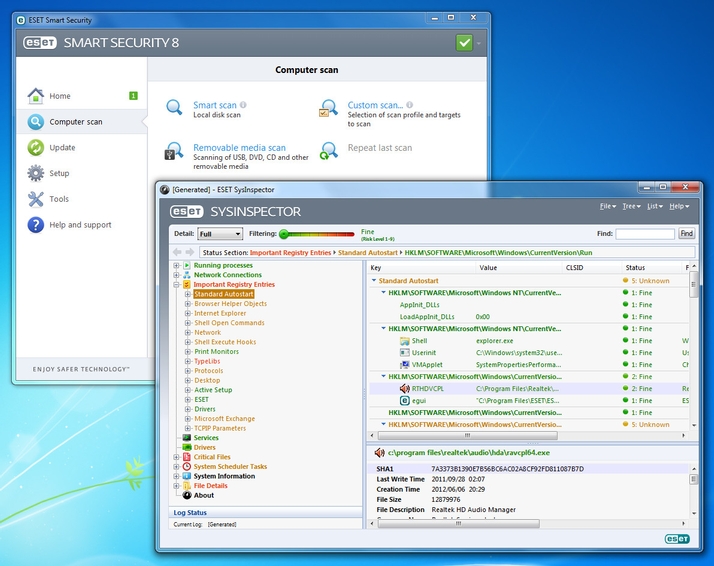
Task: Click the Standard Autostart breadcrumb link
Action: [x=367, y=252]
